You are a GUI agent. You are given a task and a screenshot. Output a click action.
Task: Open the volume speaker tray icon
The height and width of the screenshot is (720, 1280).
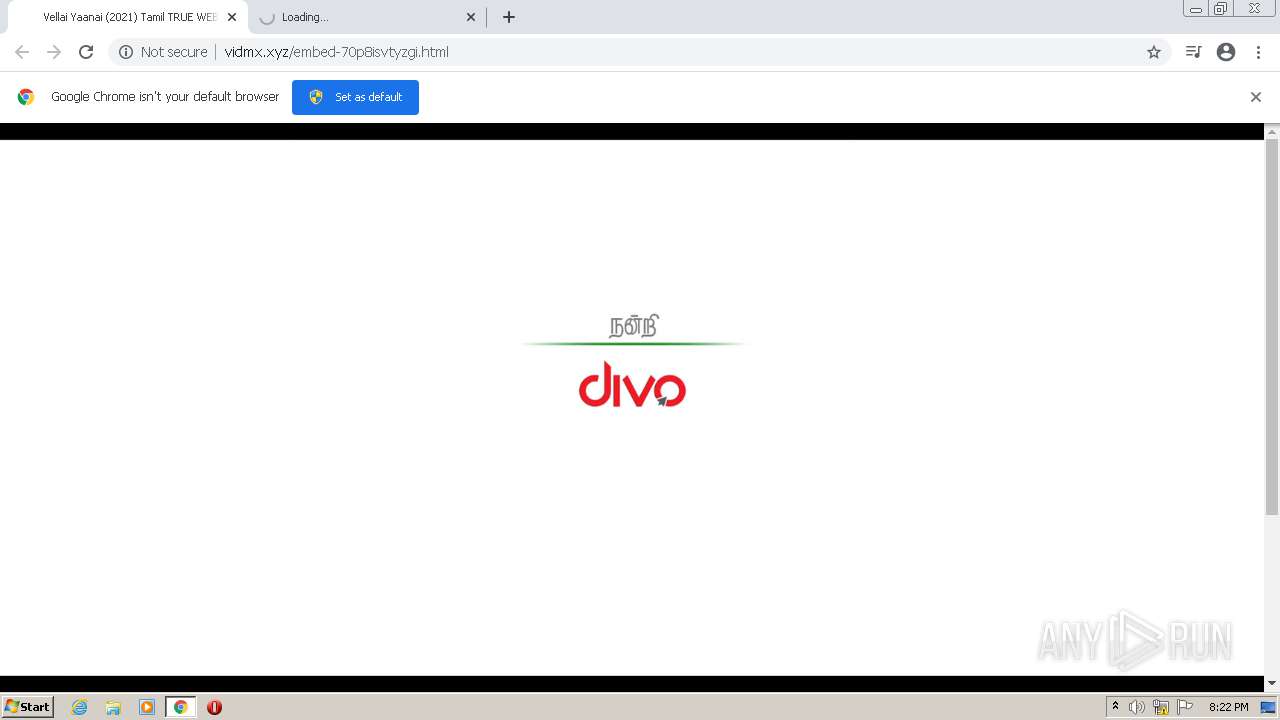1137,707
